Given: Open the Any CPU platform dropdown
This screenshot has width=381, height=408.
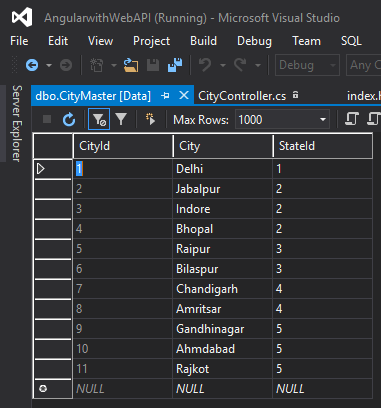Looking at the screenshot, I should 364,65.
